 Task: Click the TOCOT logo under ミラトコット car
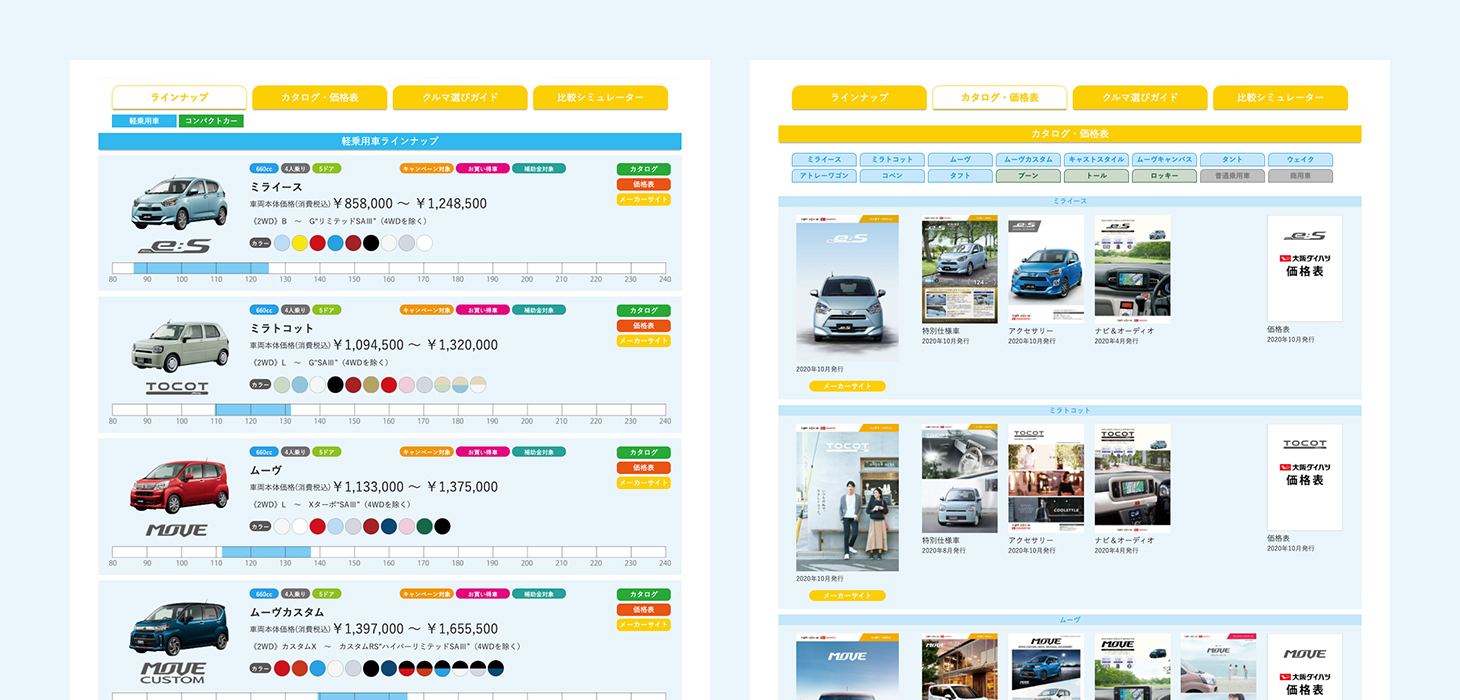pyautogui.click(x=177, y=388)
